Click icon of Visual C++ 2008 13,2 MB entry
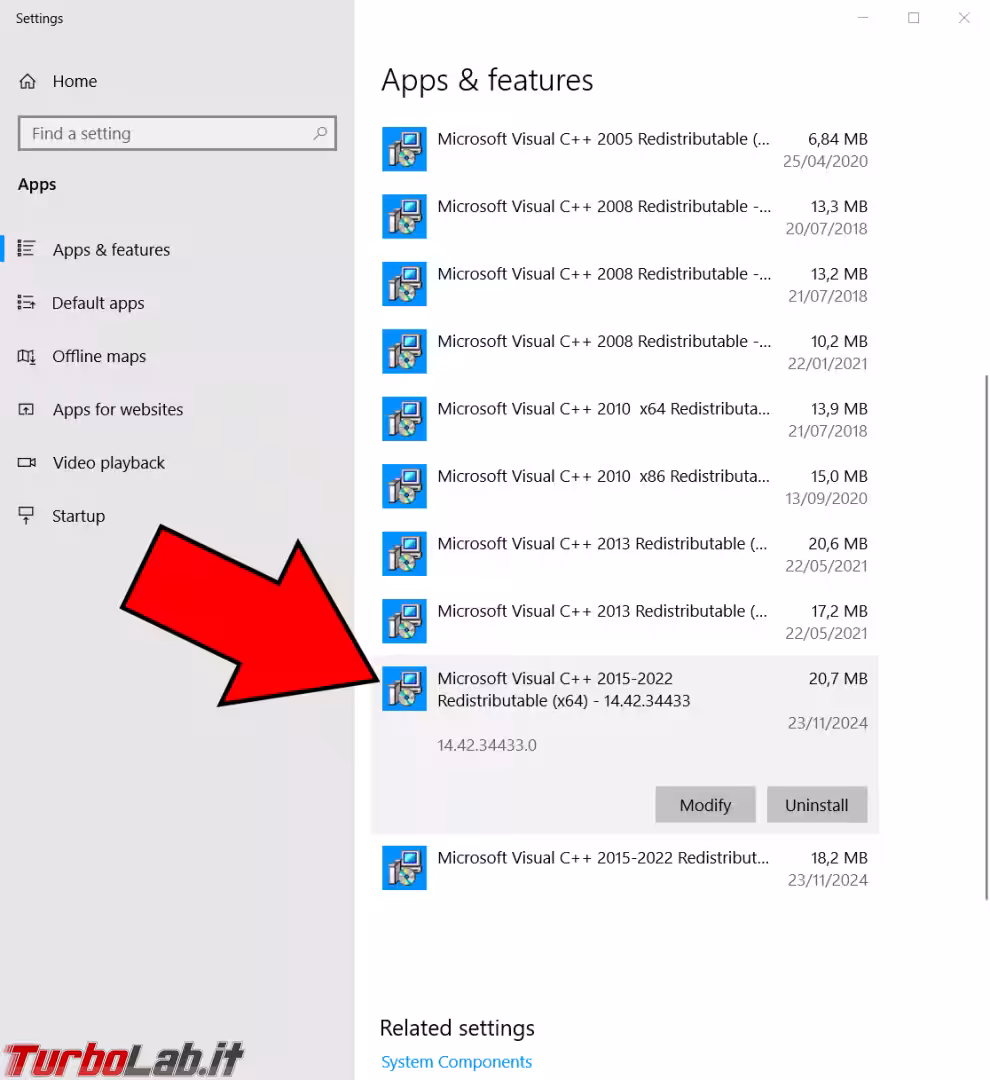The width and height of the screenshot is (990, 1080). (404, 284)
